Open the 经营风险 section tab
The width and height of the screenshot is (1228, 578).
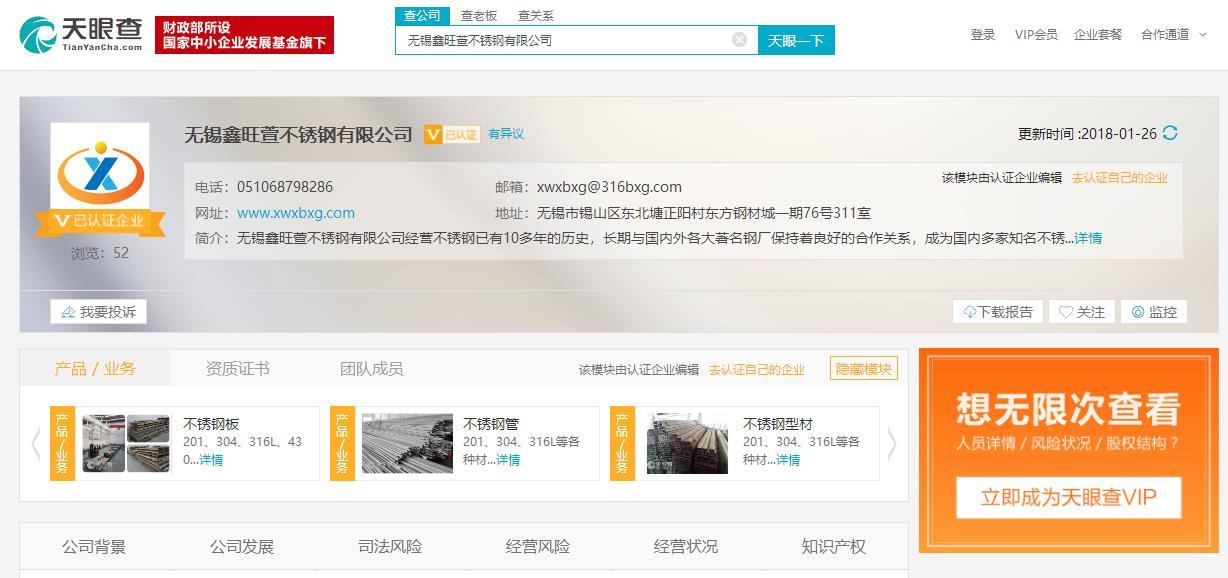click(x=538, y=547)
